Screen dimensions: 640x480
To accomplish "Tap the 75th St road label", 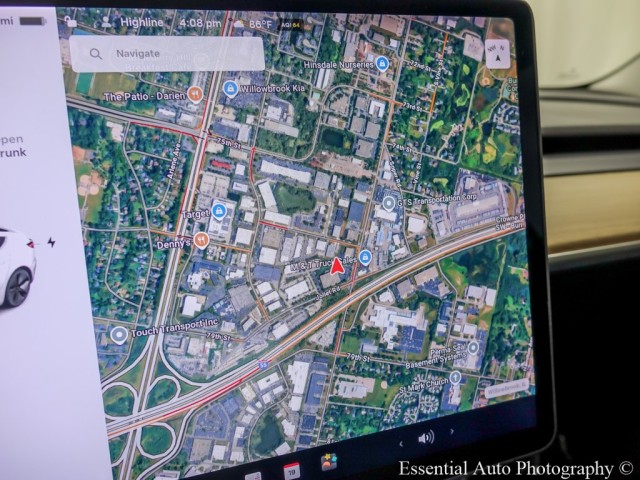I will [229, 143].
